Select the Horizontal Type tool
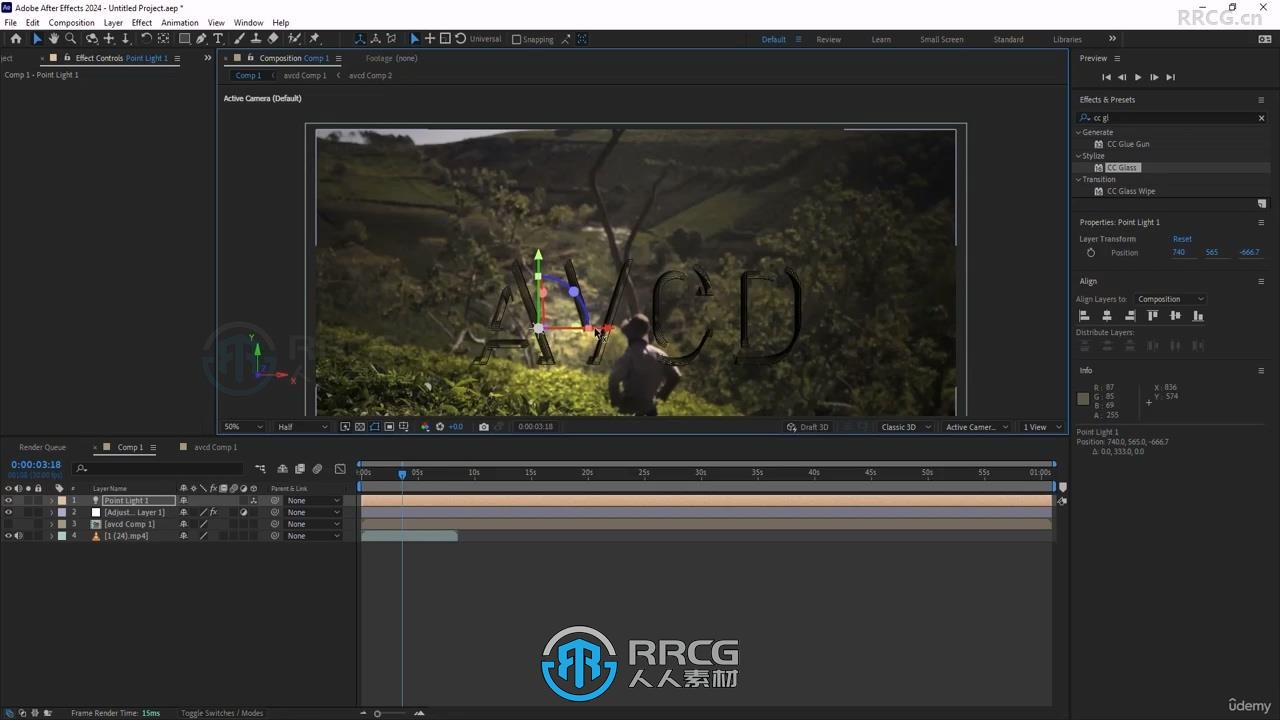Screen dimensions: 1280x720 [218, 39]
